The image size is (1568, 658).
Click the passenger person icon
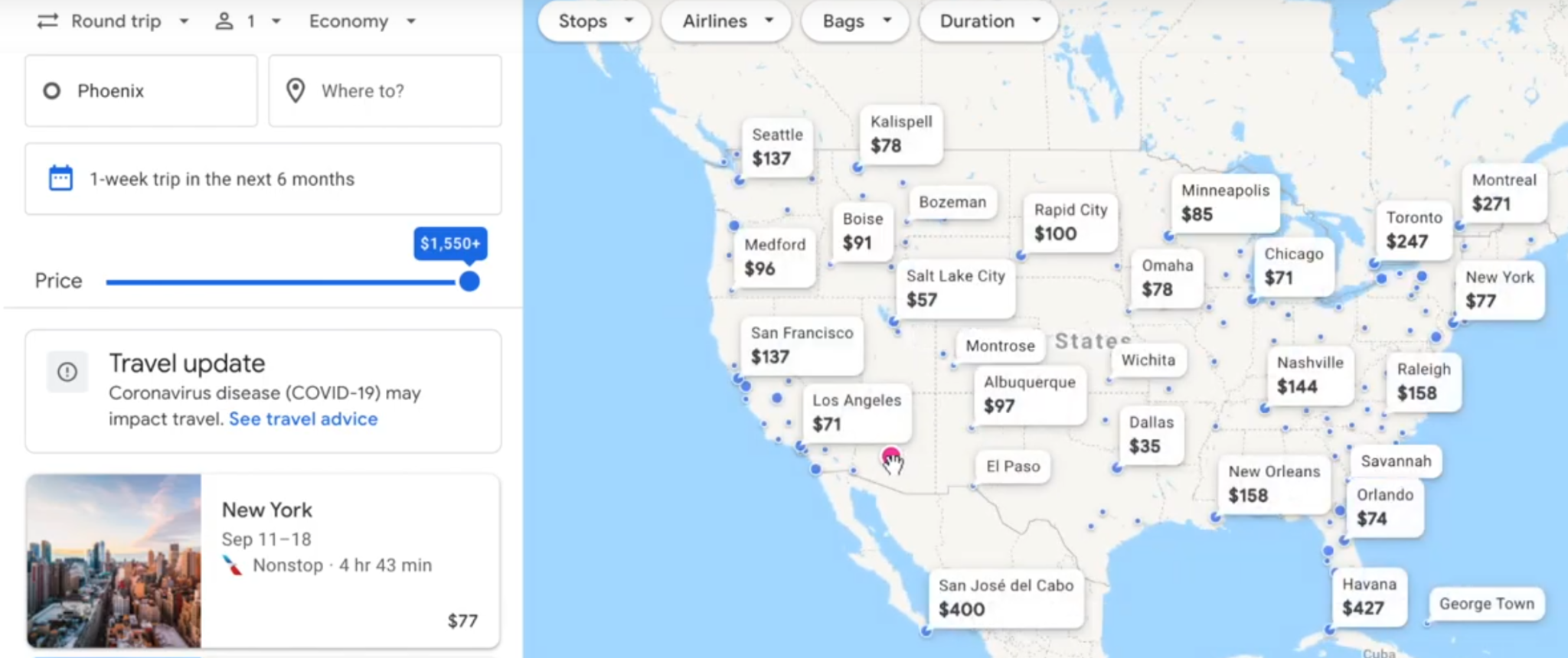223,21
